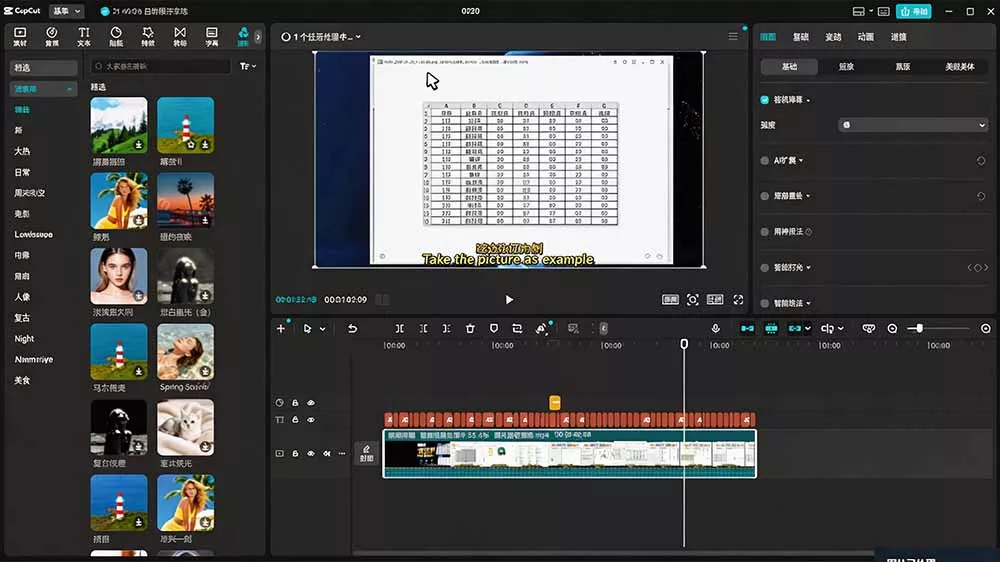Open the Effects star tab icon

point(148,36)
